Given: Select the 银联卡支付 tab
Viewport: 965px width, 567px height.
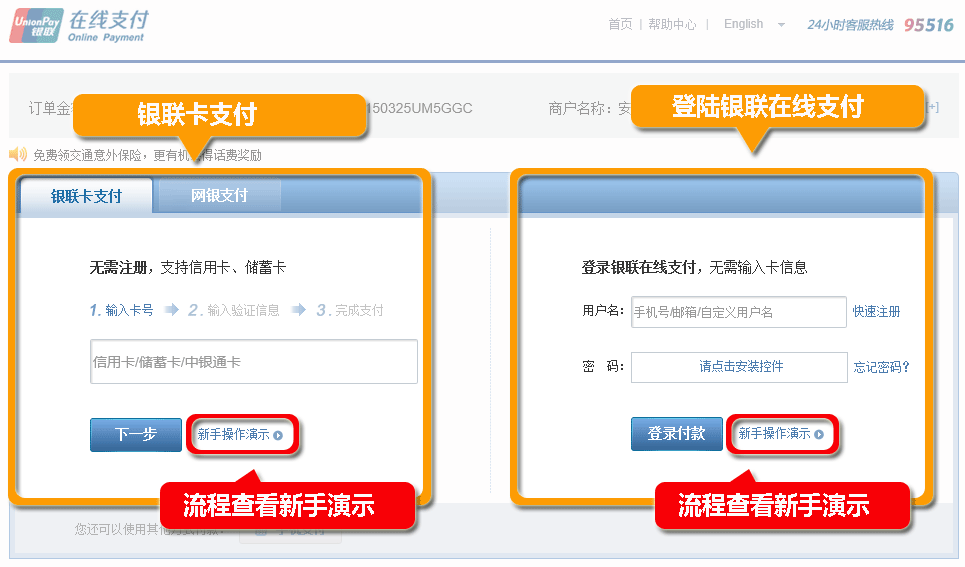Looking at the screenshot, I should pyautogui.click(x=86, y=196).
